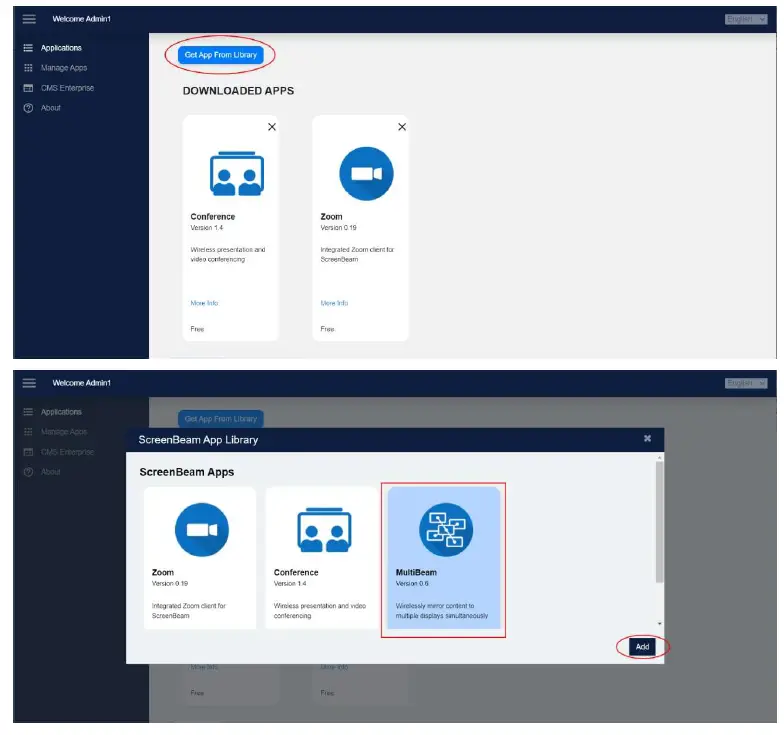Click the MultiBeam Version 0.6 text
The width and height of the screenshot is (784, 735).
point(412,584)
